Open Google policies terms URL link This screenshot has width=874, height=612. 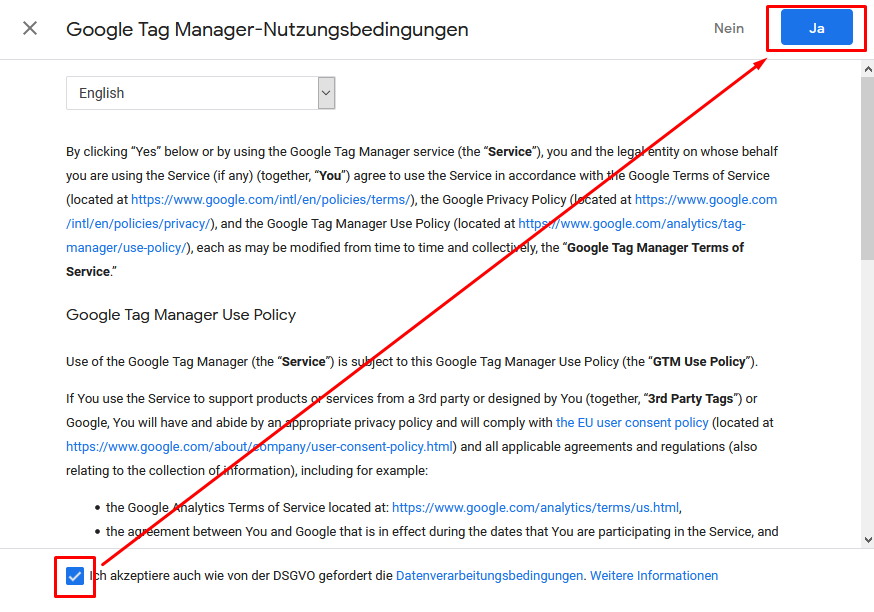coord(271,200)
